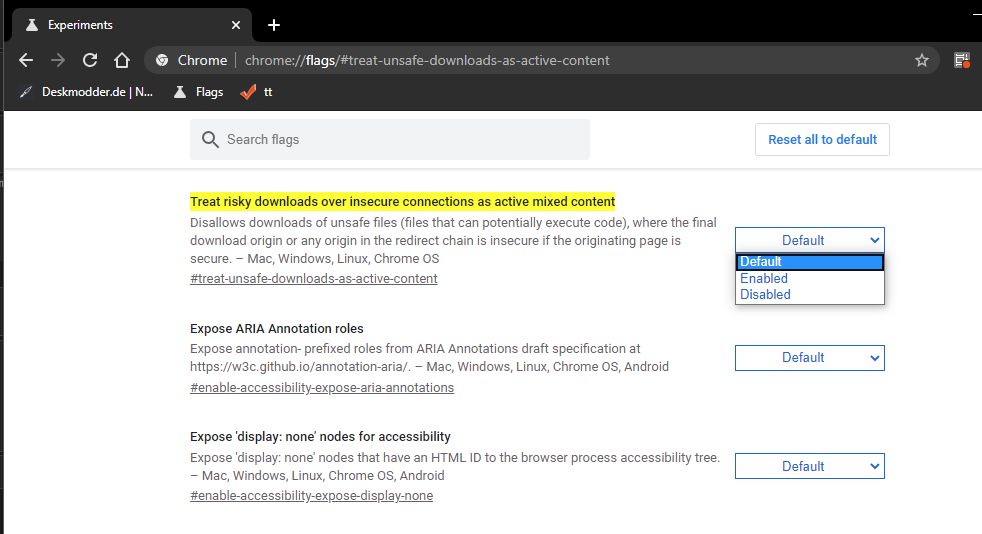Click the forward navigation arrow
This screenshot has height=534, width=982.
click(58, 60)
